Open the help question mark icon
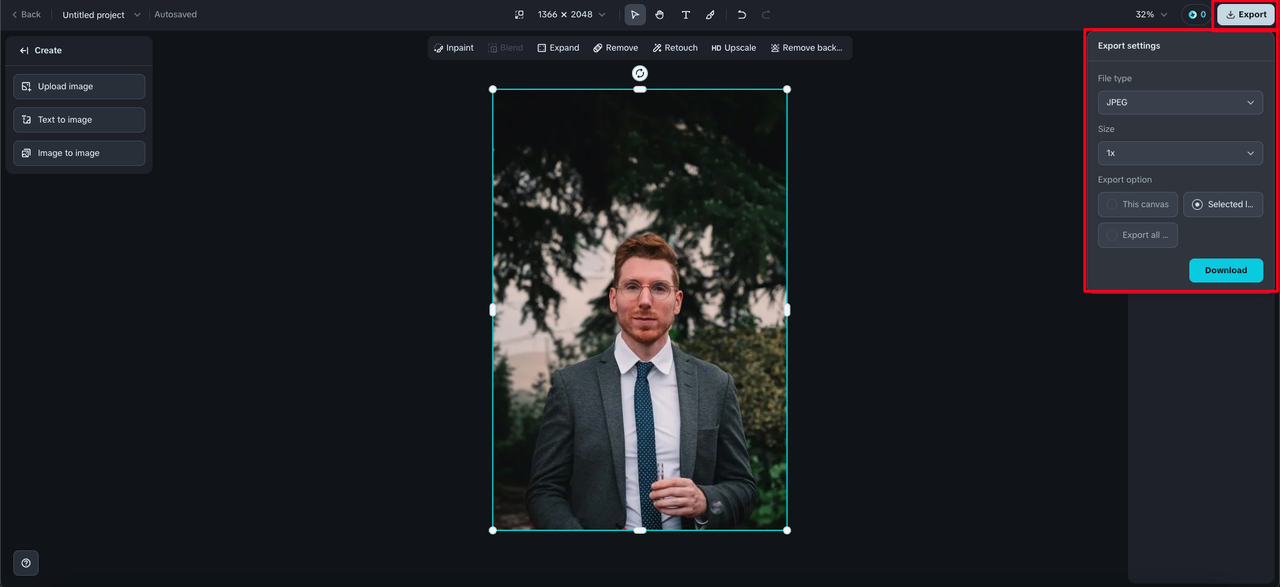1280x587 pixels. [x=26, y=563]
